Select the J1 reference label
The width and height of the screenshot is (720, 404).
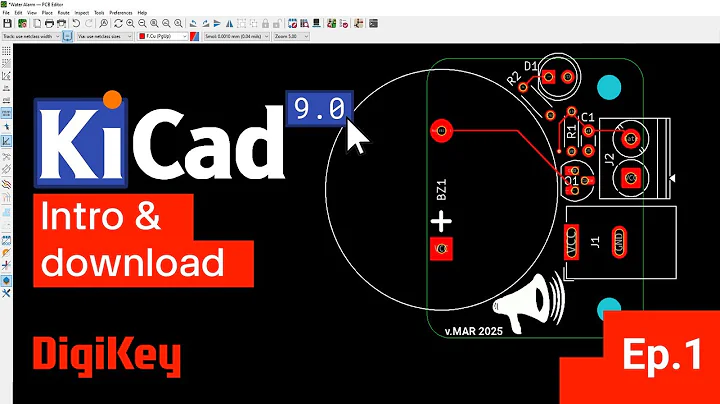[595, 242]
